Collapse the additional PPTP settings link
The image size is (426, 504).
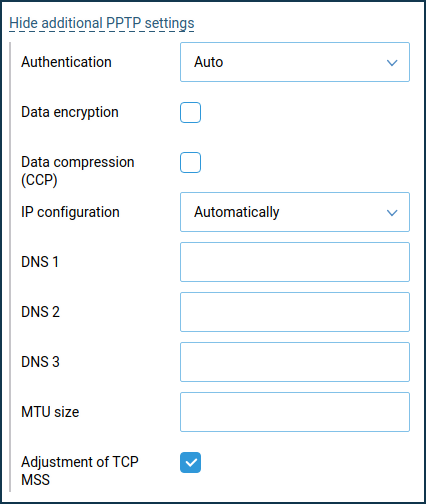pyautogui.click(x=102, y=23)
